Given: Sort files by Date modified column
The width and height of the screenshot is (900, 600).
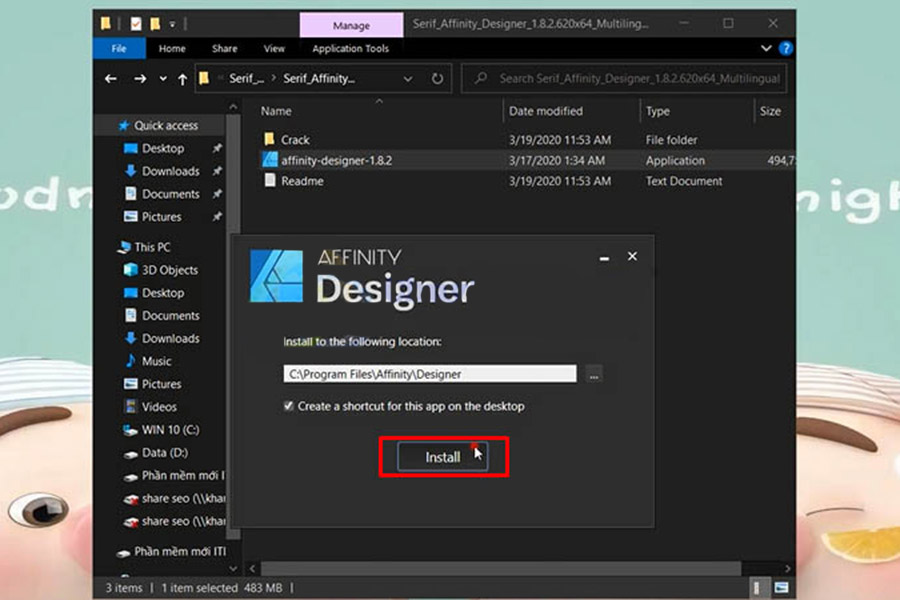Looking at the screenshot, I should tap(545, 111).
